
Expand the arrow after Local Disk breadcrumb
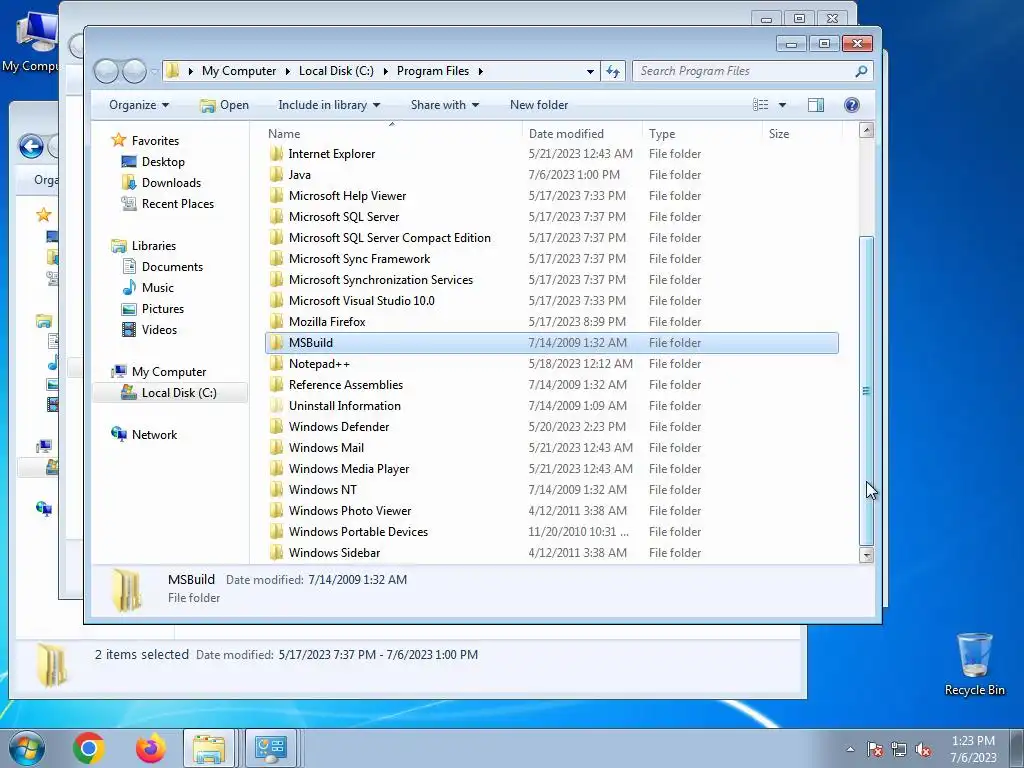coord(385,71)
